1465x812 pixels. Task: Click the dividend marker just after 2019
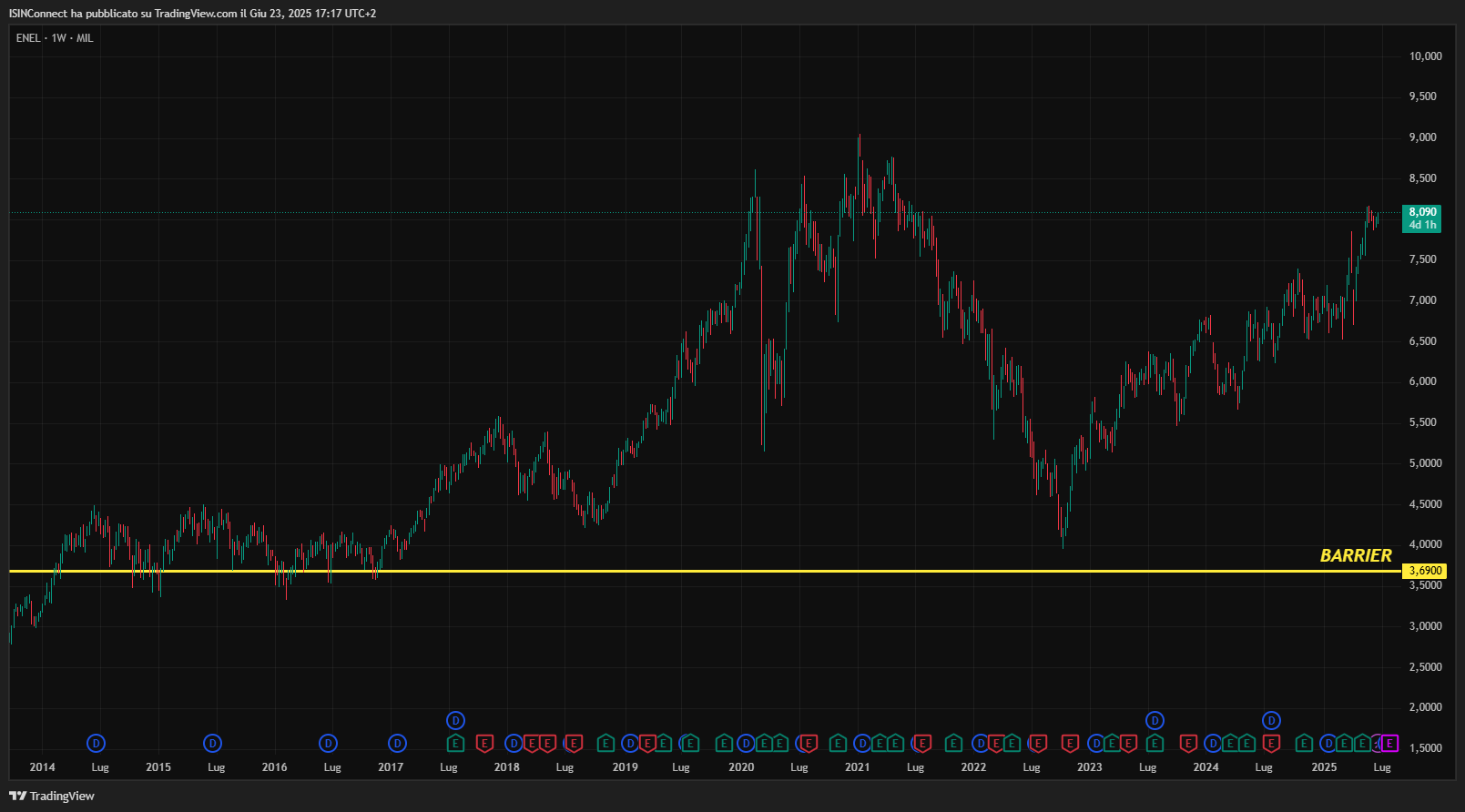point(630,744)
